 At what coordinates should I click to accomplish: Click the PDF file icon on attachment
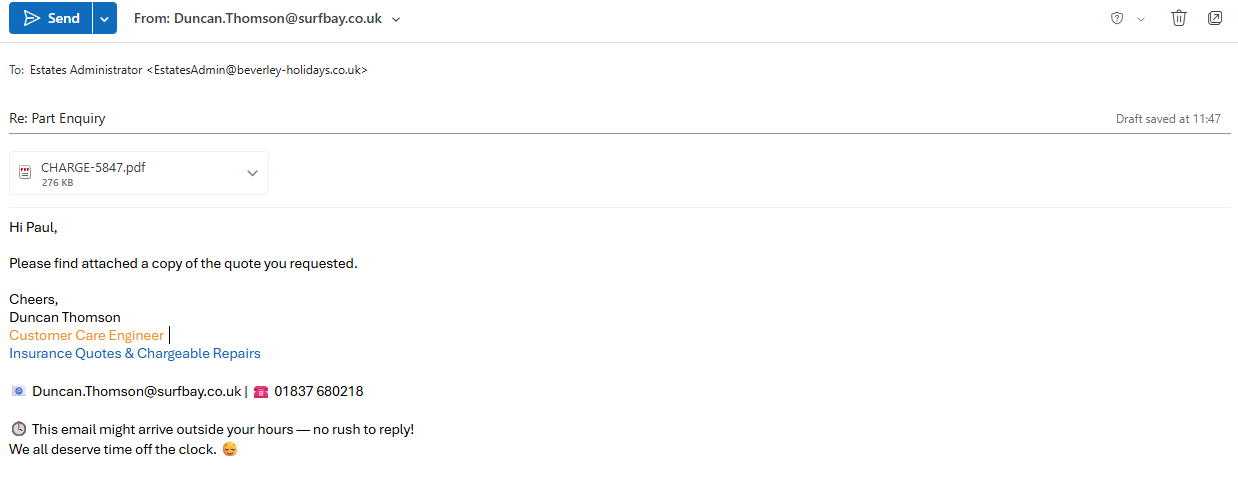[x=25, y=173]
